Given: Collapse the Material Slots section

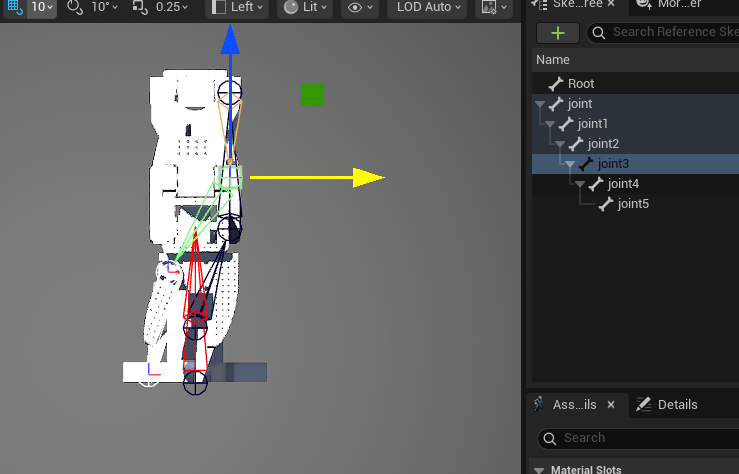Looking at the screenshot, I should tap(539, 470).
